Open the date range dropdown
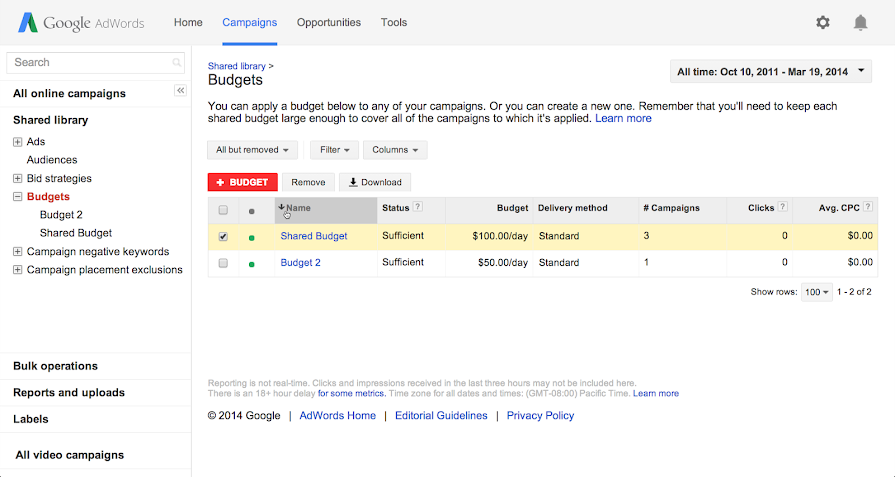Screen dimensions: 895x477 [x=771, y=72]
